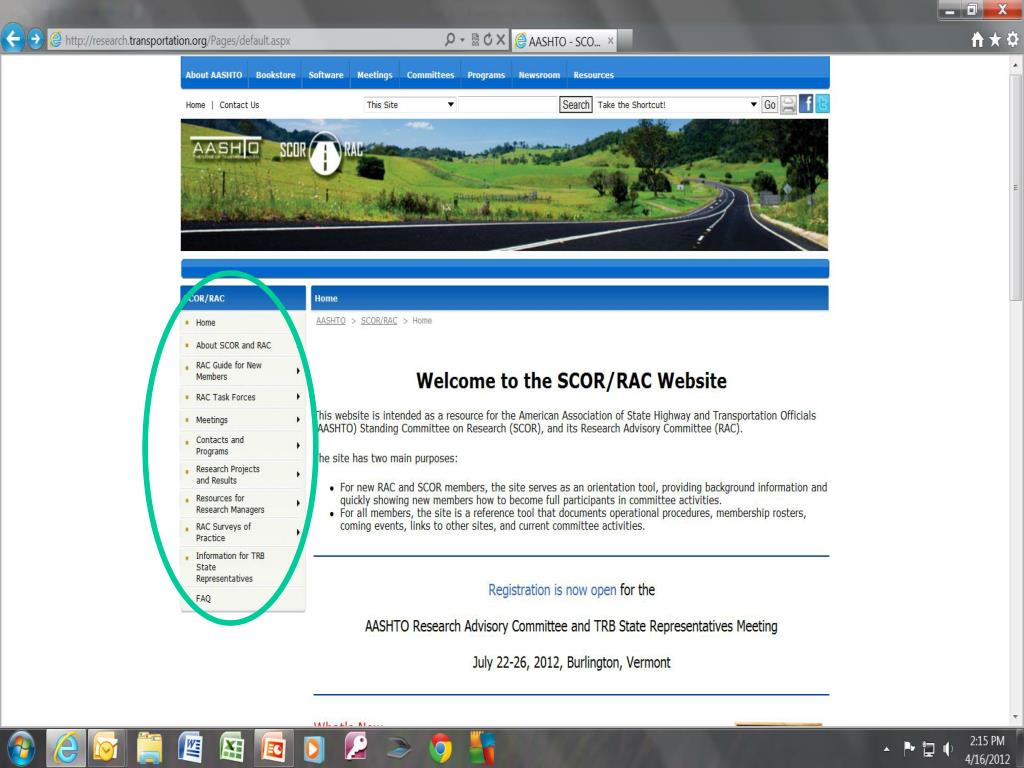The width and height of the screenshot is (1024, 768).
Task: Click the printer icon on the page
Action: click(x=788, y=104)
